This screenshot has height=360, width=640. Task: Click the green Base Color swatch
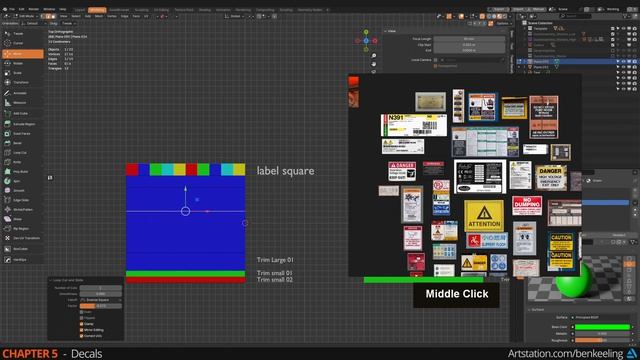pyautogui.click(x=602, y=327)
